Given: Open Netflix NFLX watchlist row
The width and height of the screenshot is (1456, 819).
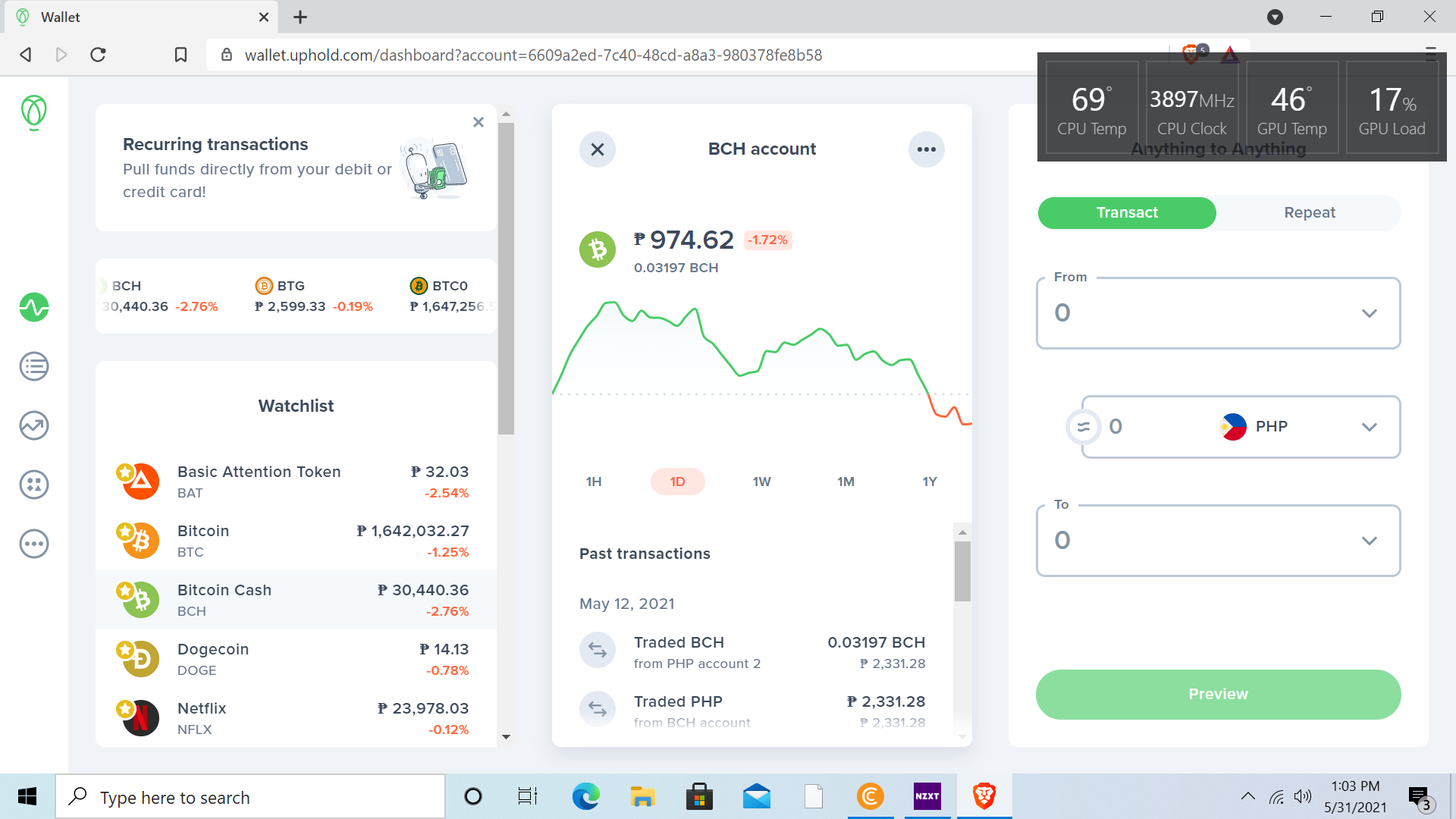Looking at the screenshot, I should click(x=296, y=718).
